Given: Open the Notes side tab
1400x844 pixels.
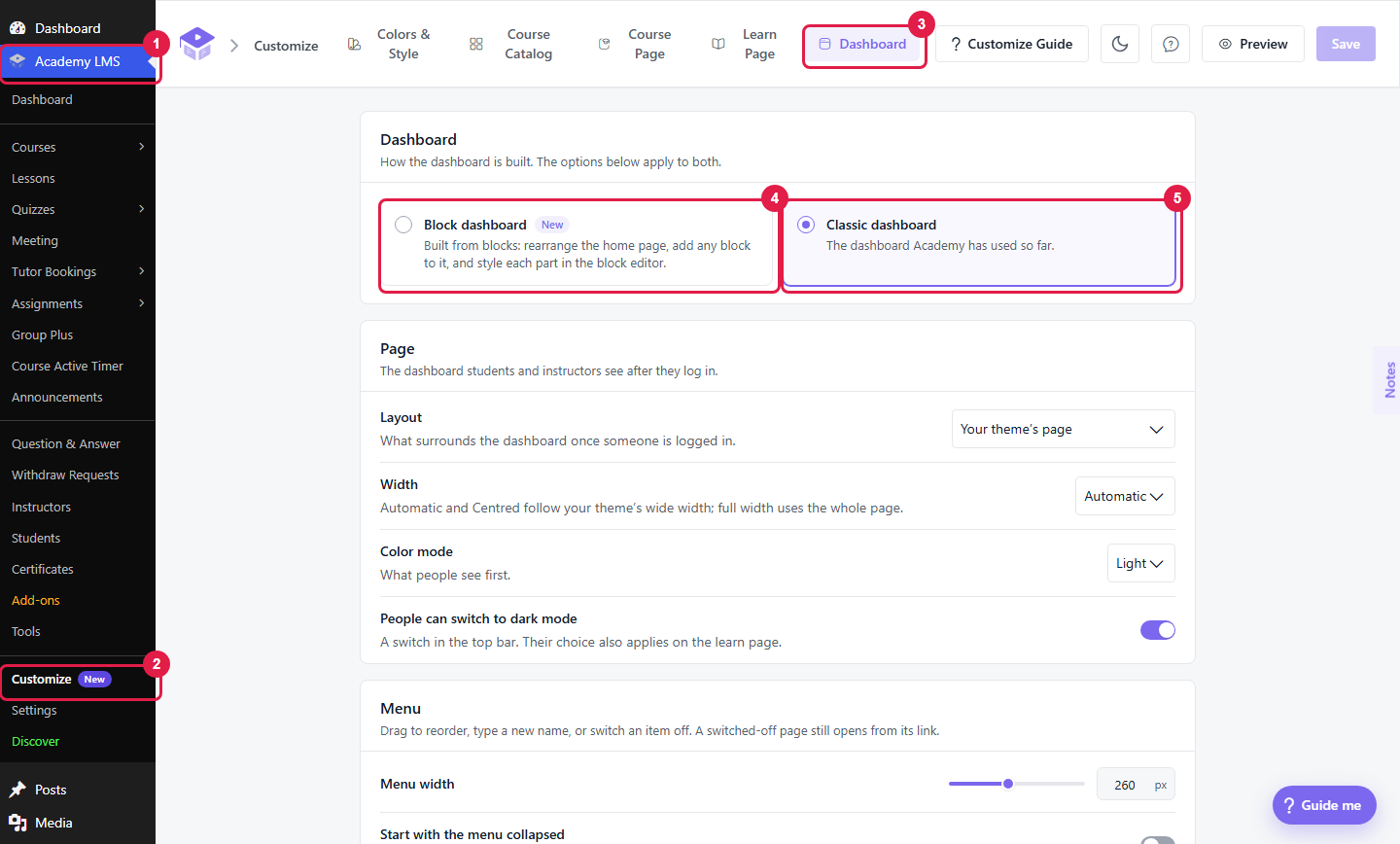Looking at the screenshot, I should (1388, 380).
